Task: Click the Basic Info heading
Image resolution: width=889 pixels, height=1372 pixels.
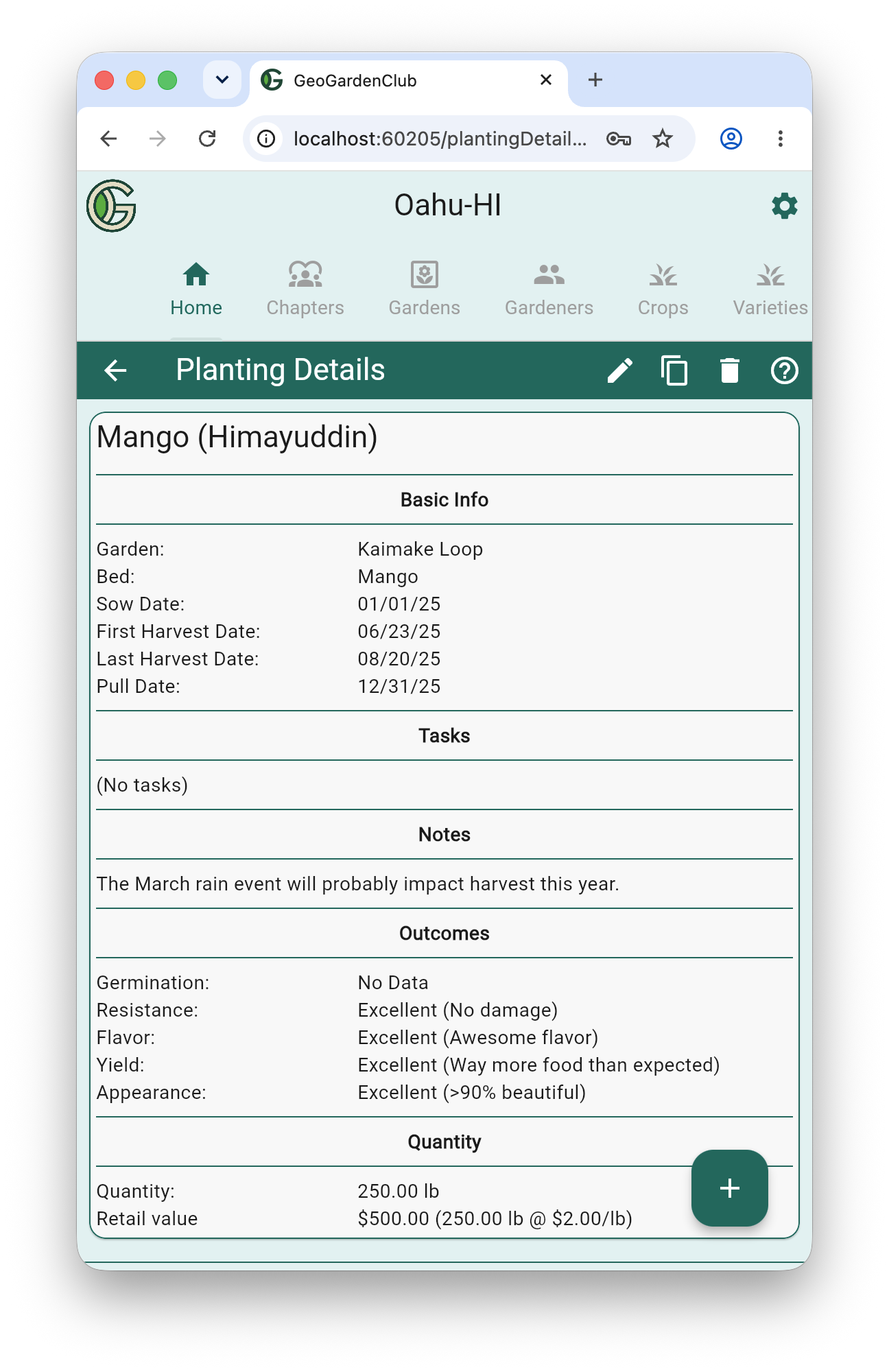Action: pos(444,500)
